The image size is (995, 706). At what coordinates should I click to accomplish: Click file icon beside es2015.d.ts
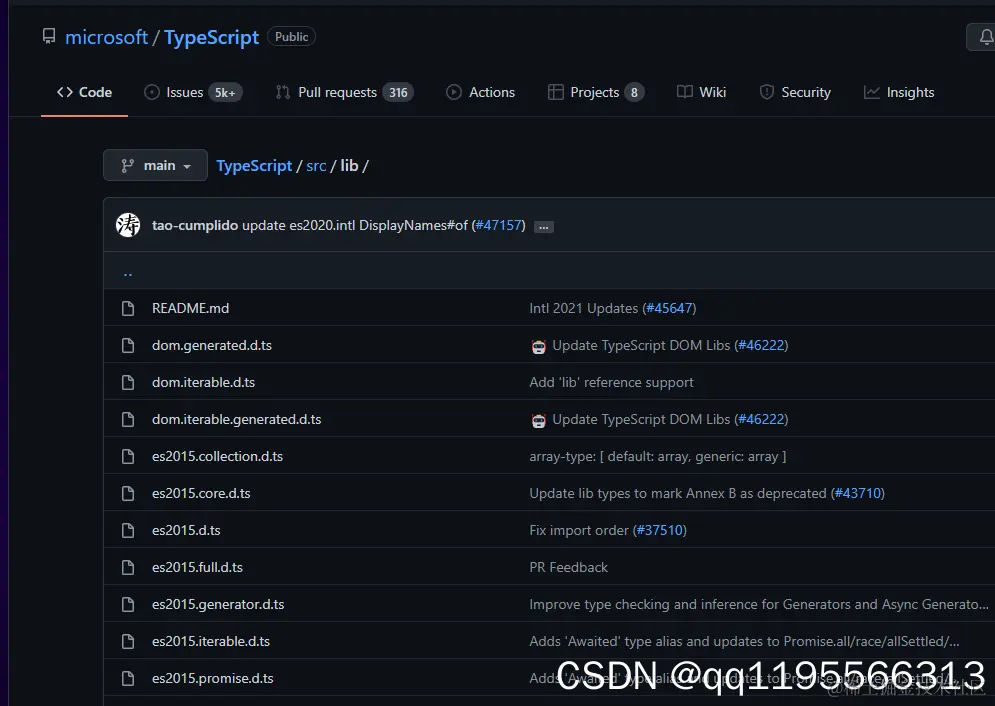point(128,530)
